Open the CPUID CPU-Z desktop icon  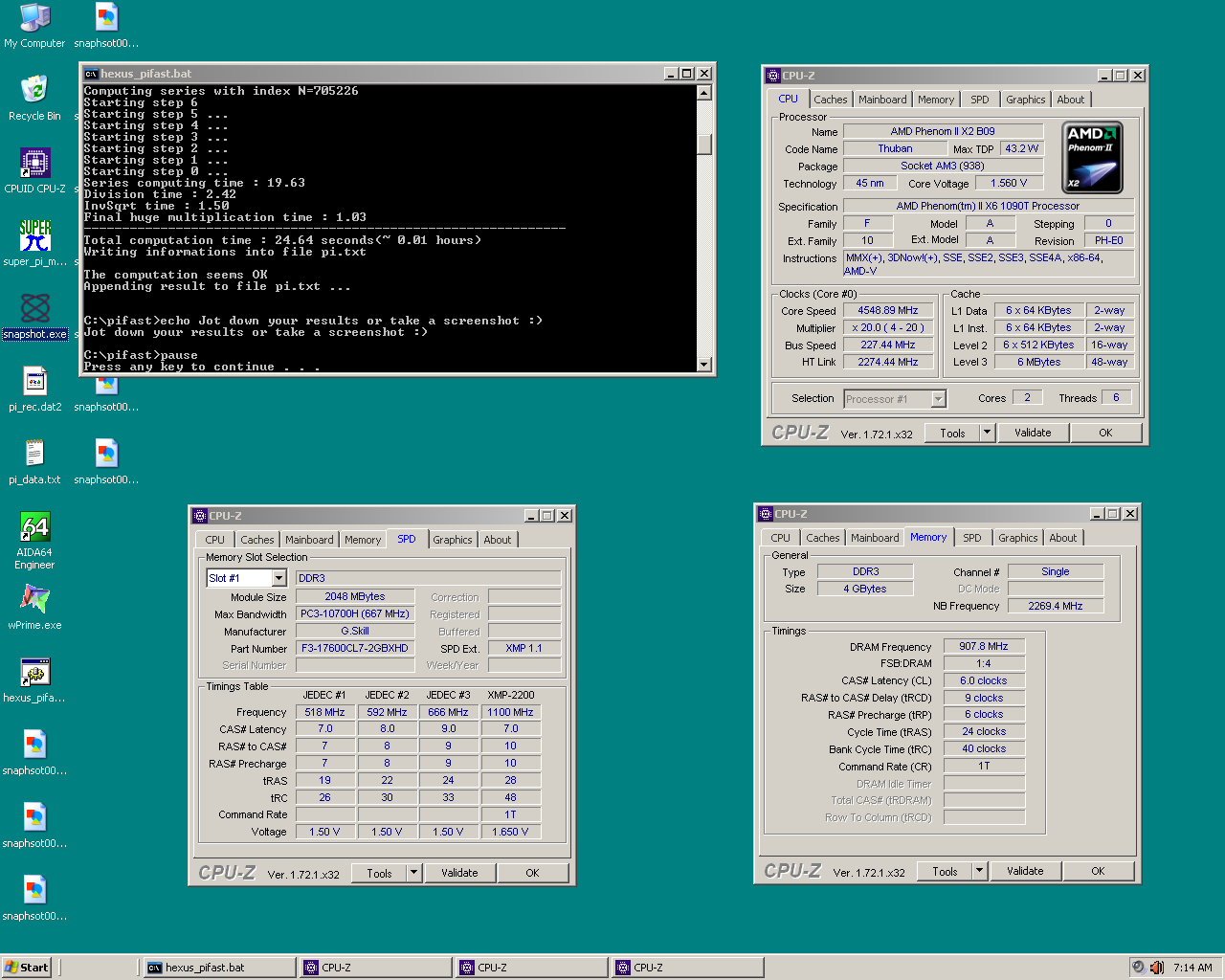click(x=34, y=164)
